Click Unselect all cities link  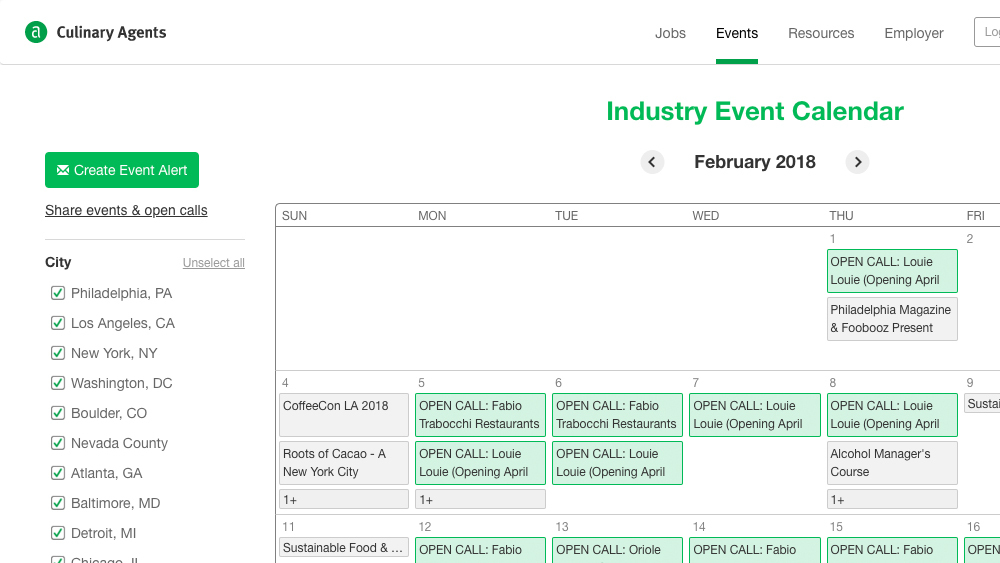click(x=214, y=263)
